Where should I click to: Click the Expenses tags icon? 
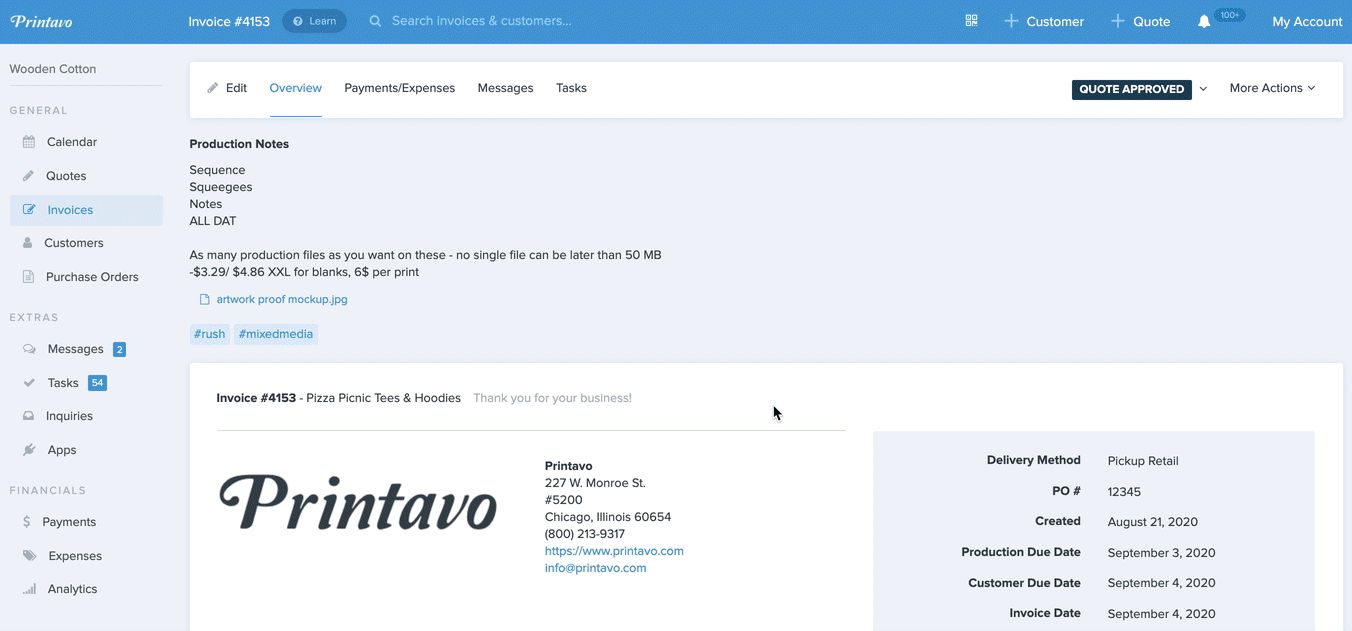click(x=29, y=556)
